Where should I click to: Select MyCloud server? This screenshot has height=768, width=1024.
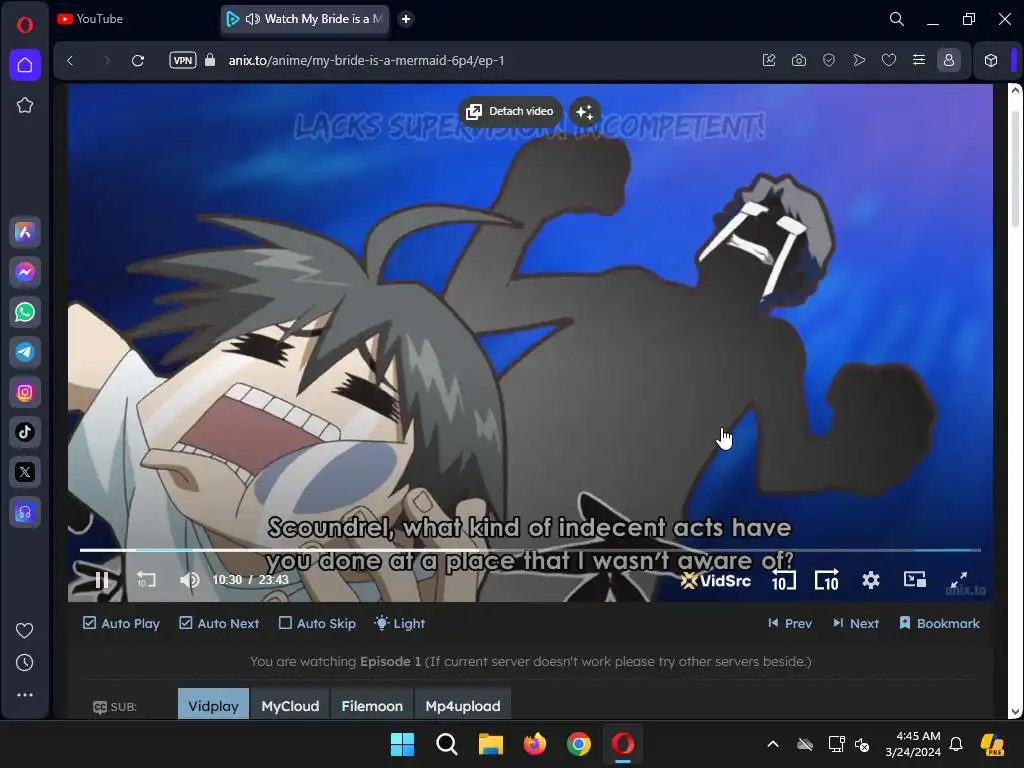click(x=291, y=705)
